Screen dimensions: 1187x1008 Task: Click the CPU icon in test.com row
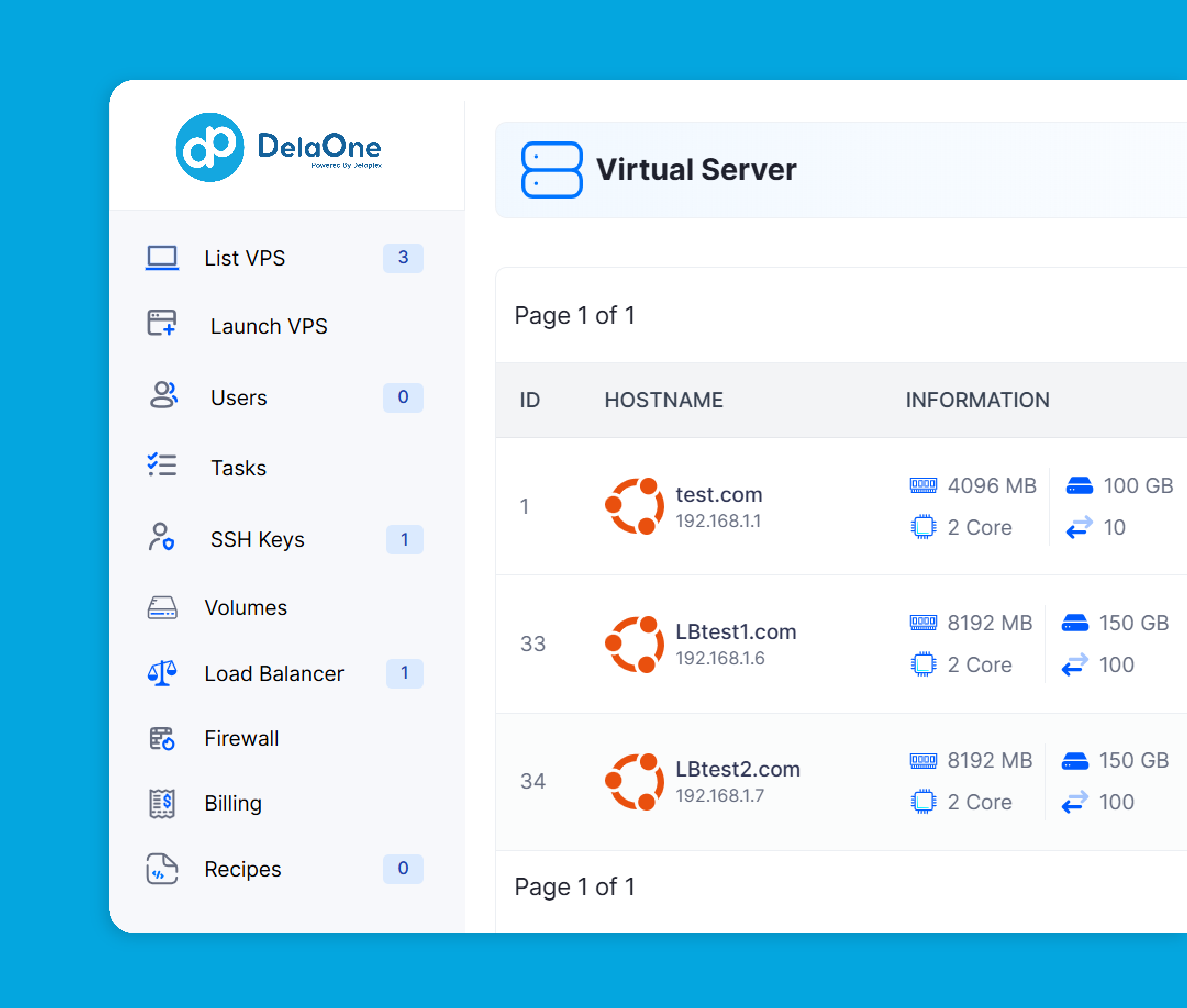[924, 527]
